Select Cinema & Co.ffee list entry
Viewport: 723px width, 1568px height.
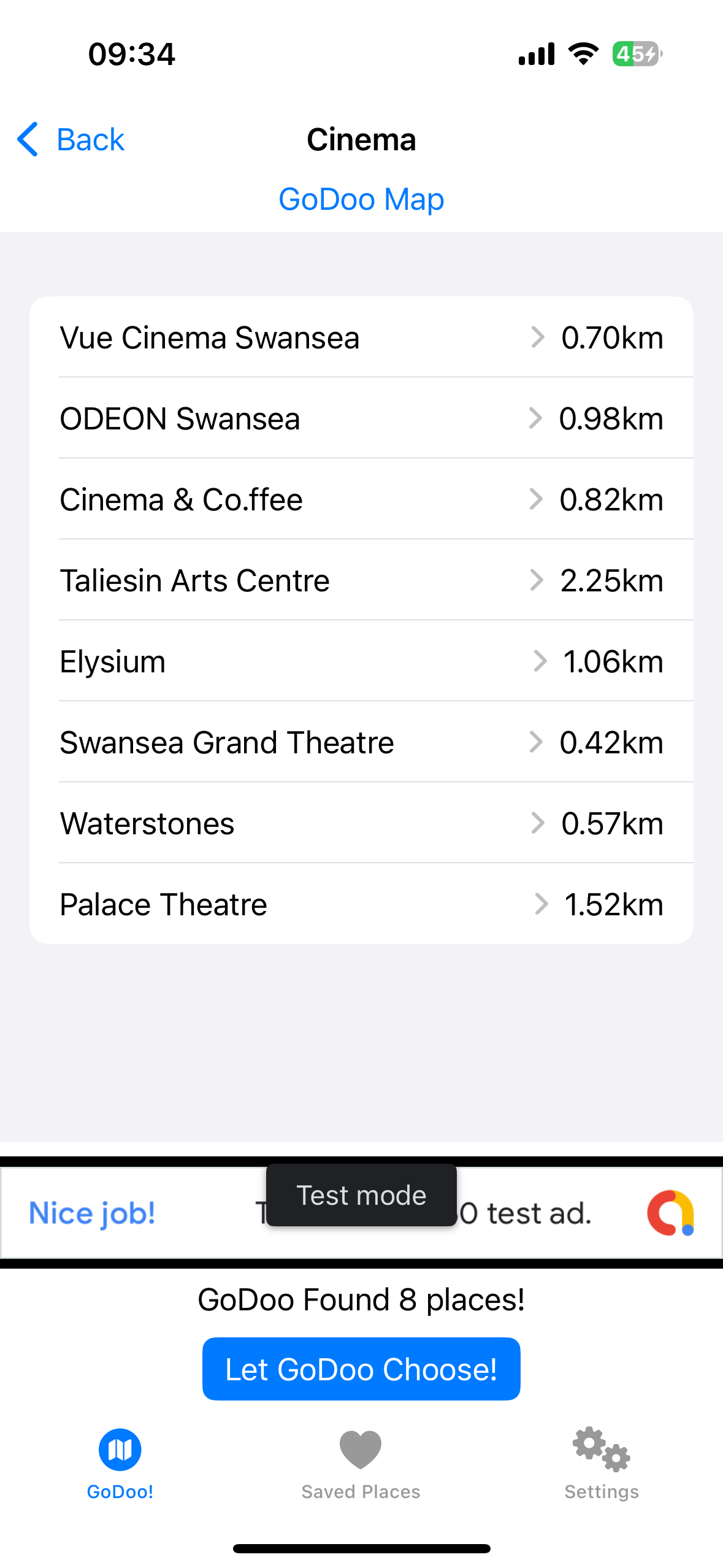[182, 499]
